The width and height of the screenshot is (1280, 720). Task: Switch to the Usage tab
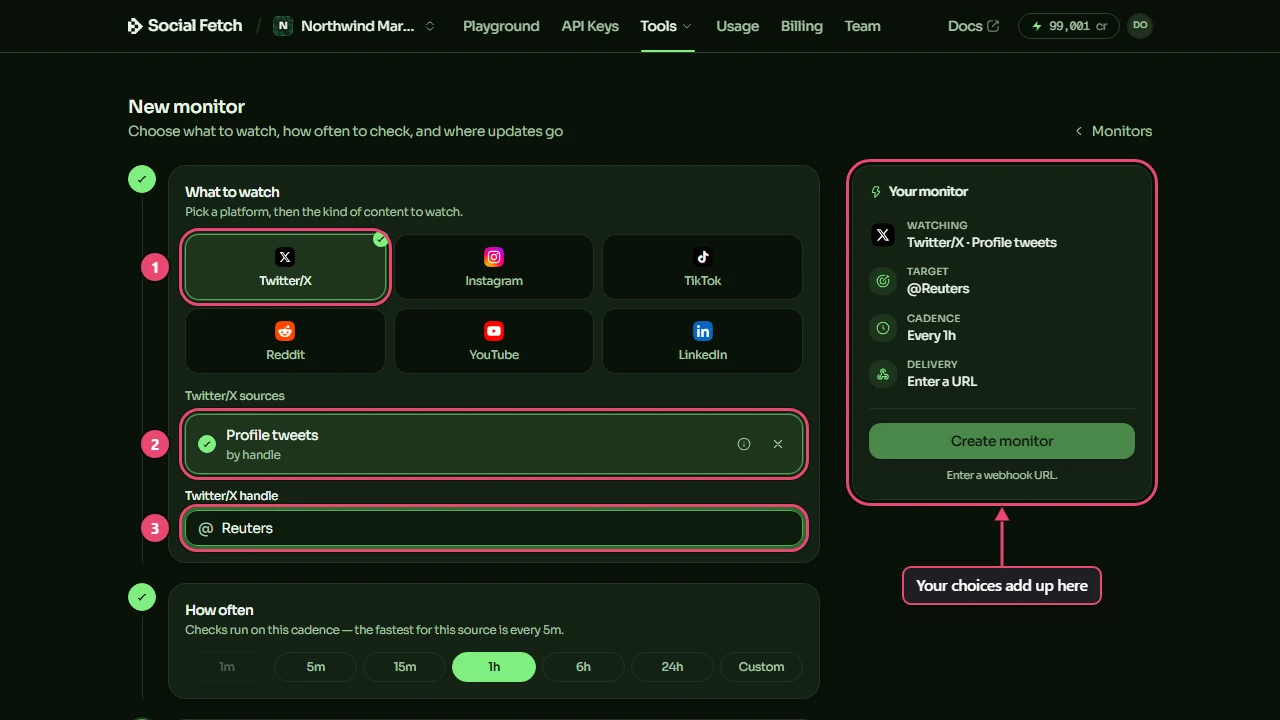[738, 26]
